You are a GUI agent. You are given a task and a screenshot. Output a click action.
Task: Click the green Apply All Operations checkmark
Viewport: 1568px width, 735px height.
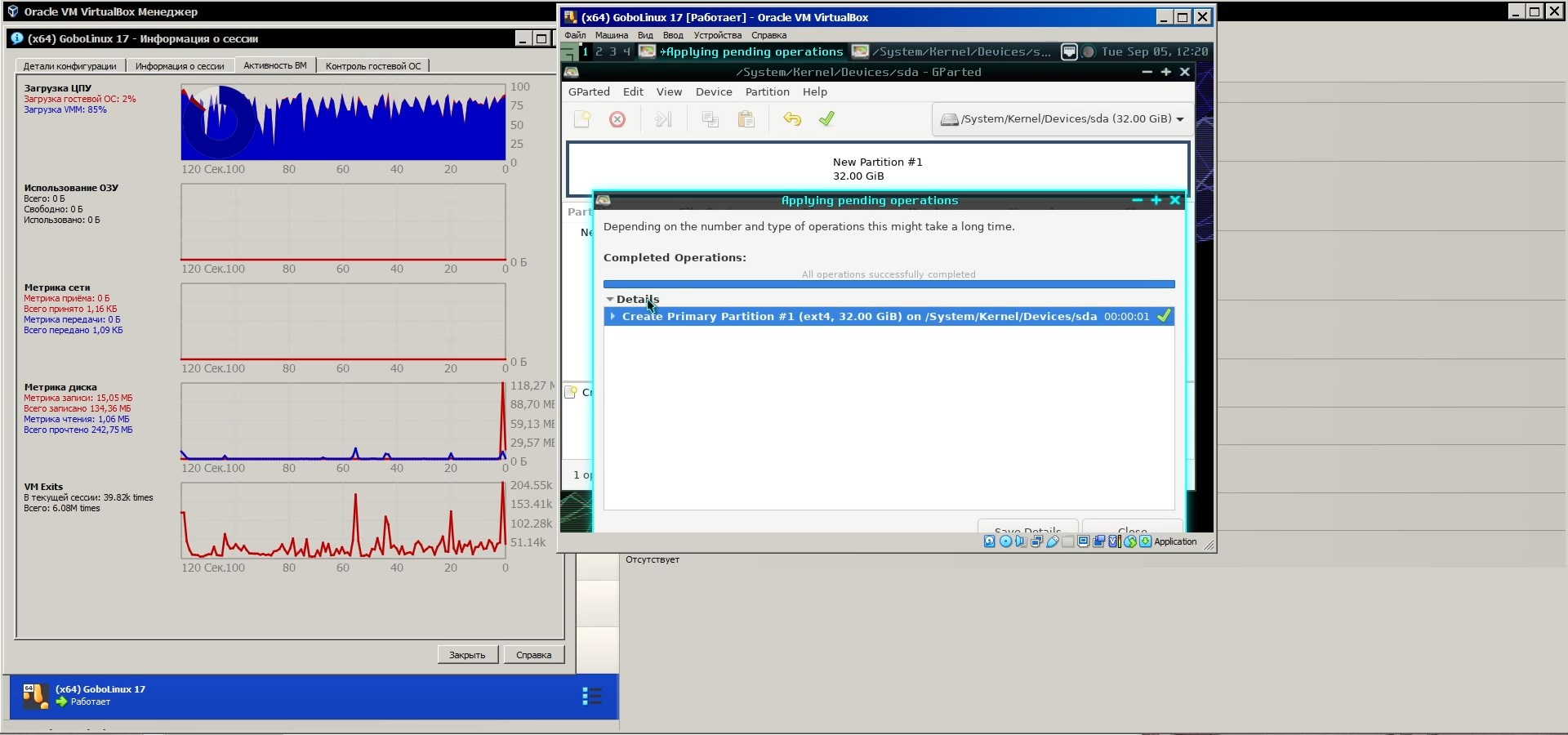click(x=826, y=119)
